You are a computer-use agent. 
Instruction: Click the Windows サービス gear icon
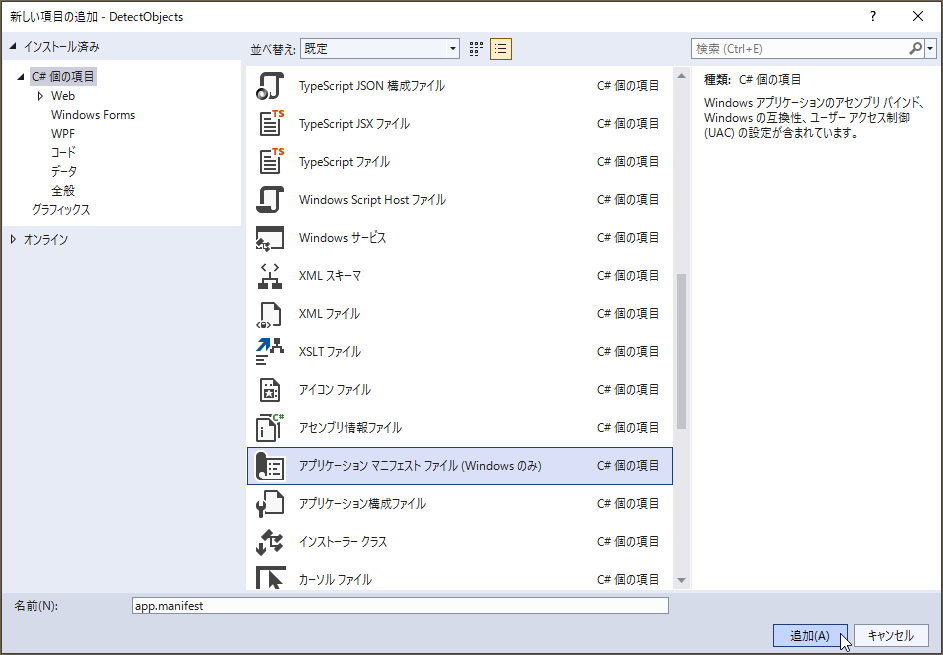pos(270,237)
